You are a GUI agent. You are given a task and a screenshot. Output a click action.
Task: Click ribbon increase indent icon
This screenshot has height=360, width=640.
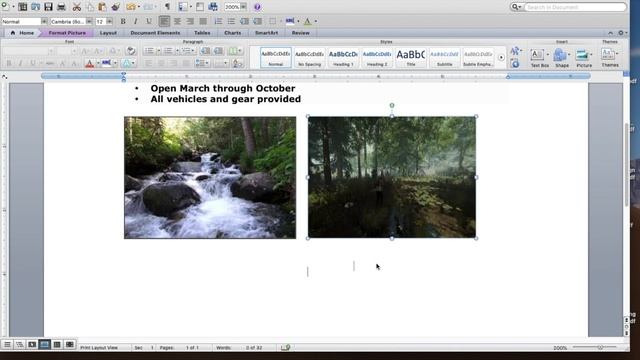tap(219, 51)
